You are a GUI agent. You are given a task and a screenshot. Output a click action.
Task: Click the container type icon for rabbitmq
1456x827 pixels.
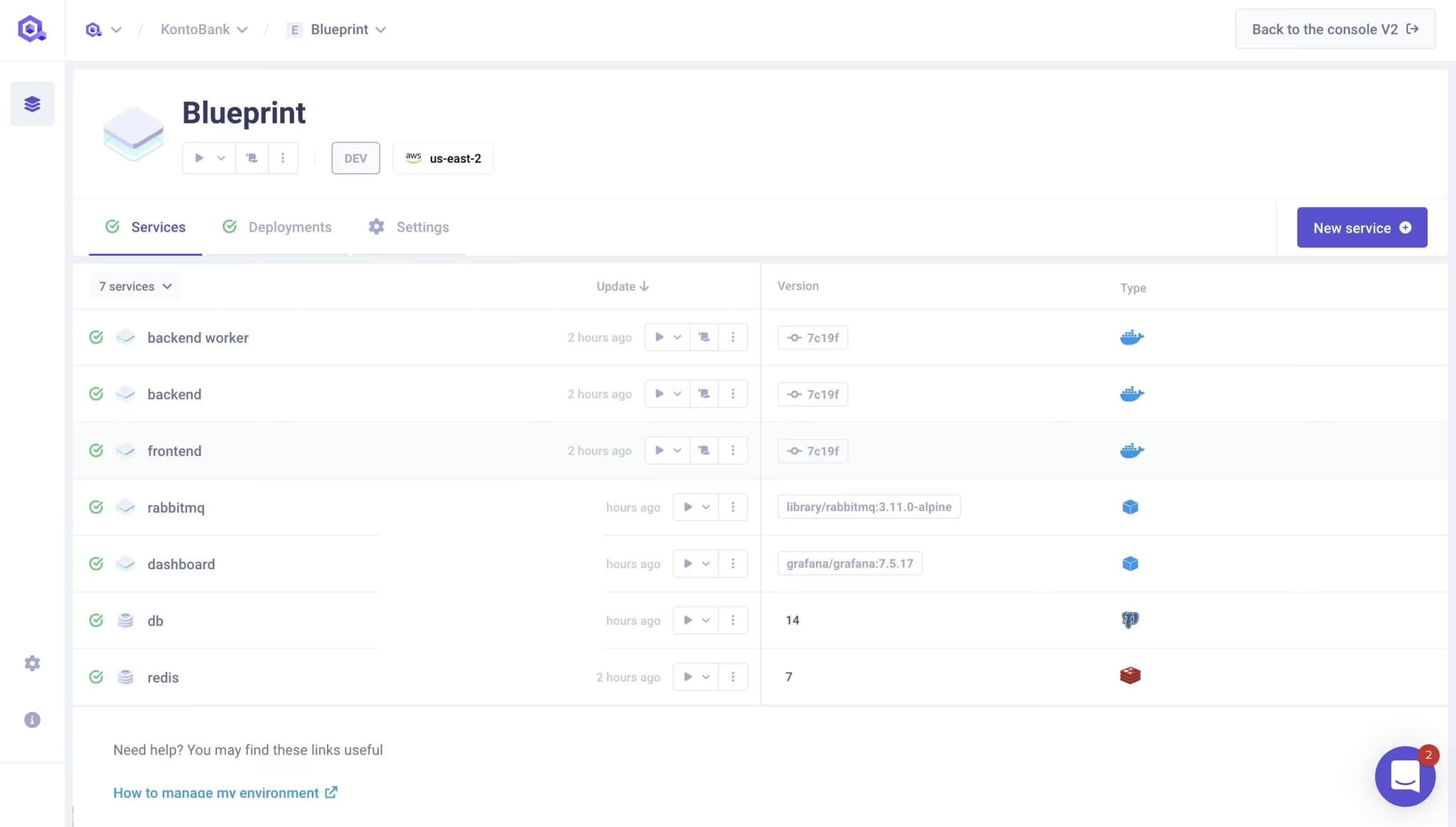[1130, 507]
